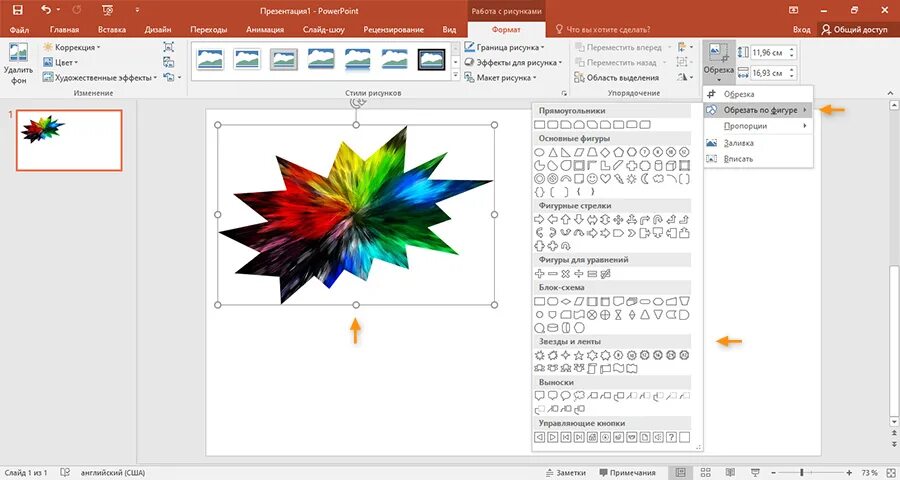Screen dimensions: 900x480
Task: Select the Smiley Face shape
Action: click(592, 179)
